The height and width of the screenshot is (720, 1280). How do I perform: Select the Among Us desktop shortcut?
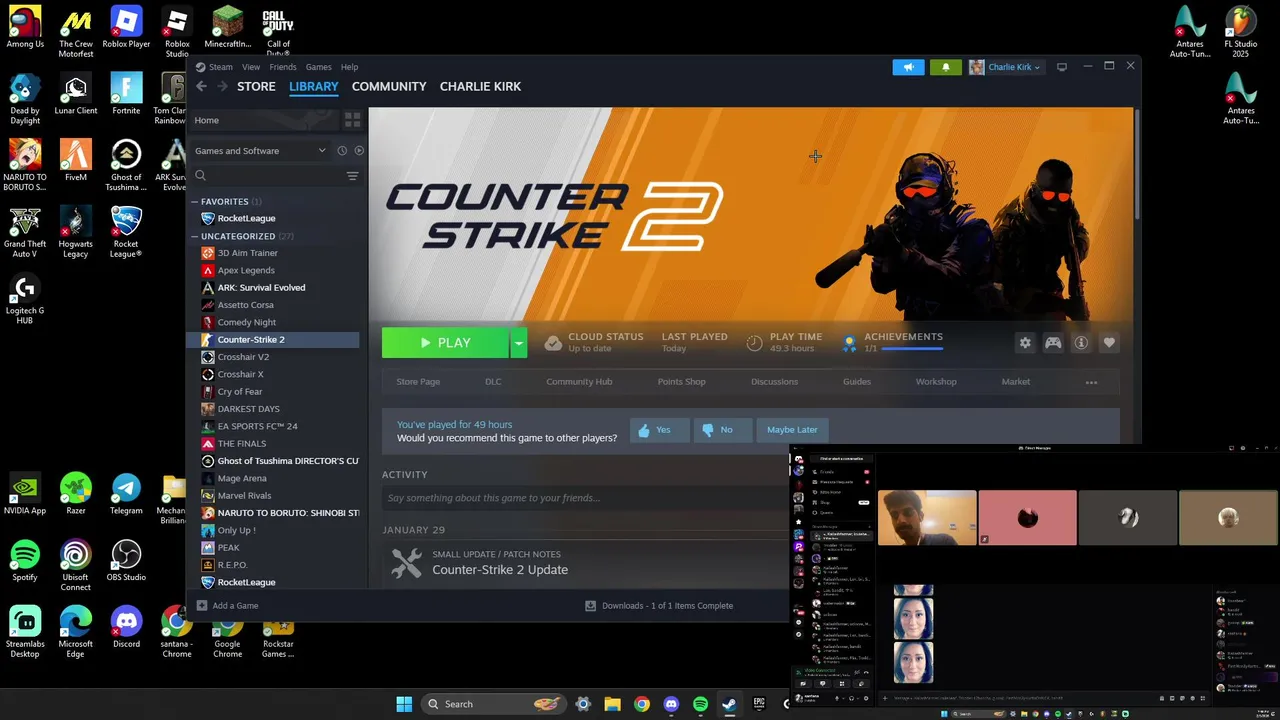pos(25,27)
